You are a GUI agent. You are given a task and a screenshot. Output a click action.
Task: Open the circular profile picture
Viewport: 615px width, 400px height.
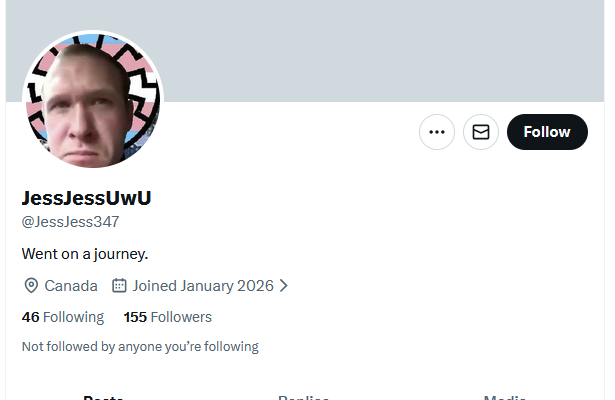(x=93, y=100)
